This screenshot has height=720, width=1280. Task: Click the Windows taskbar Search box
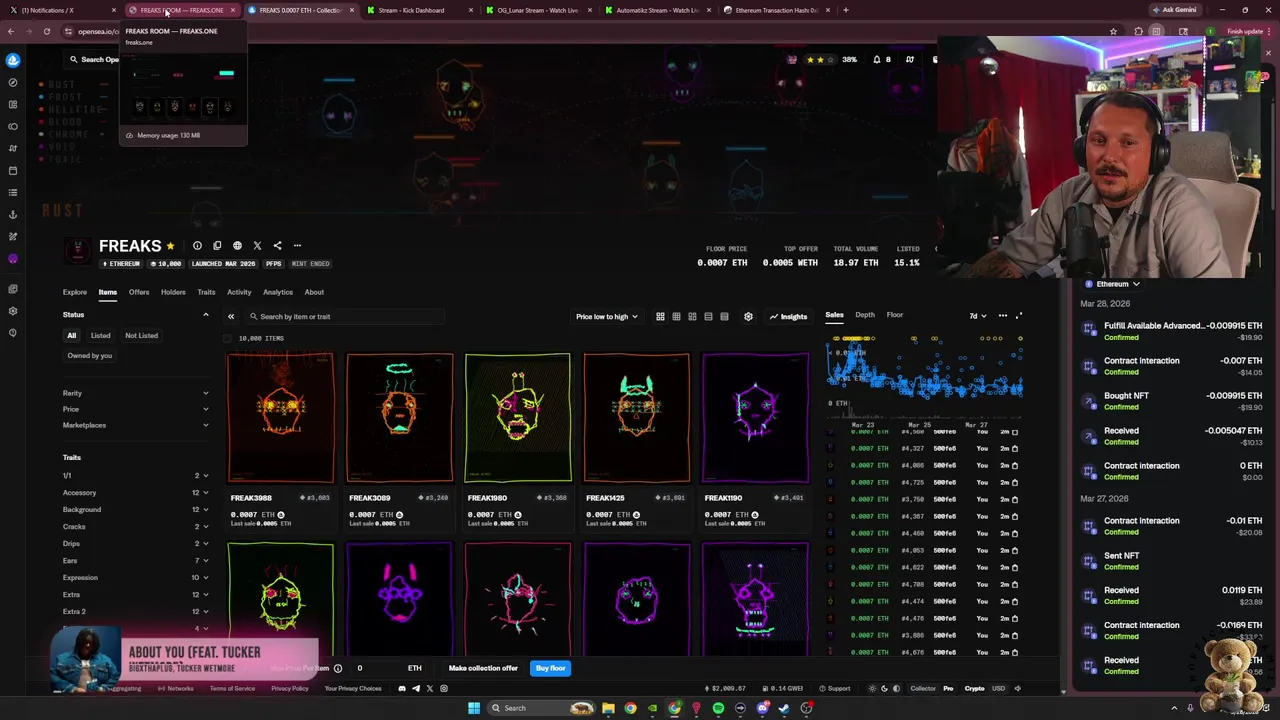[541, 708]
